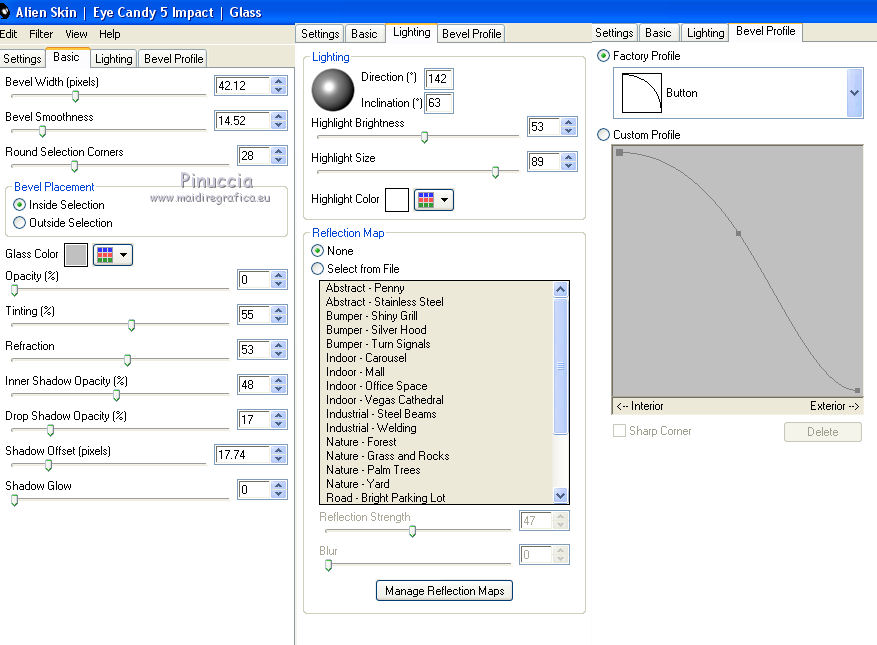Click the Shadow Offset spinner arrows
The height and width of the screenshot is (645, 877).
point(279,455)
